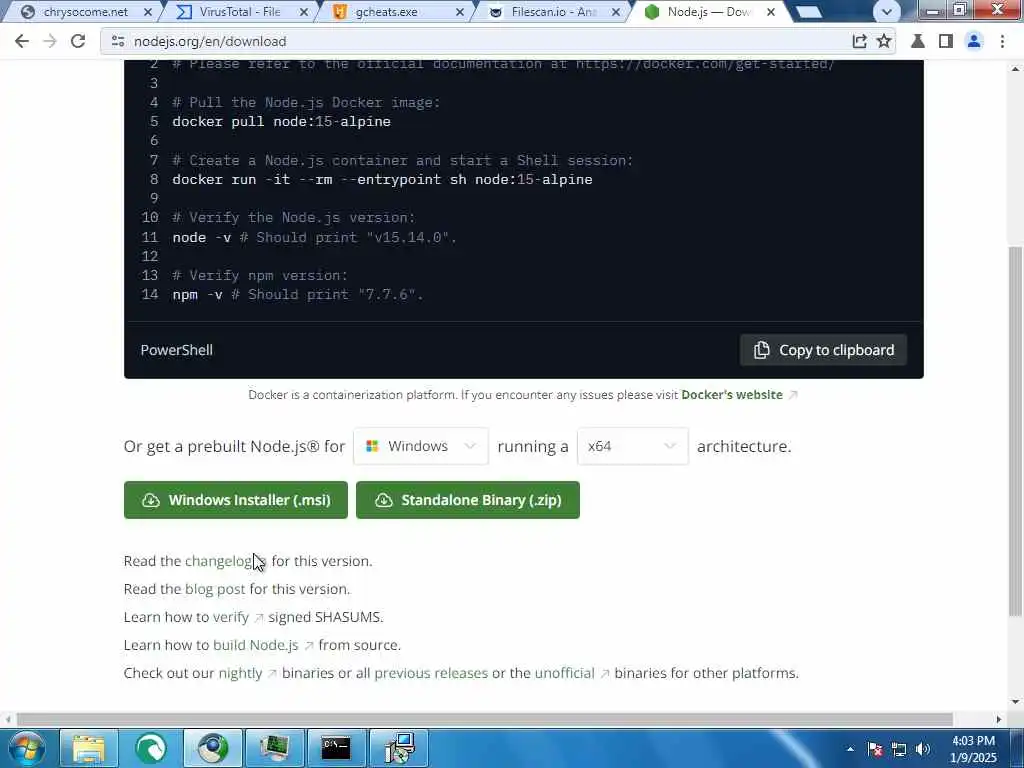1024x768 pixels.
Task: Open the network computers taskbar app
Action: pyautogui.click(x=398, y=748)
